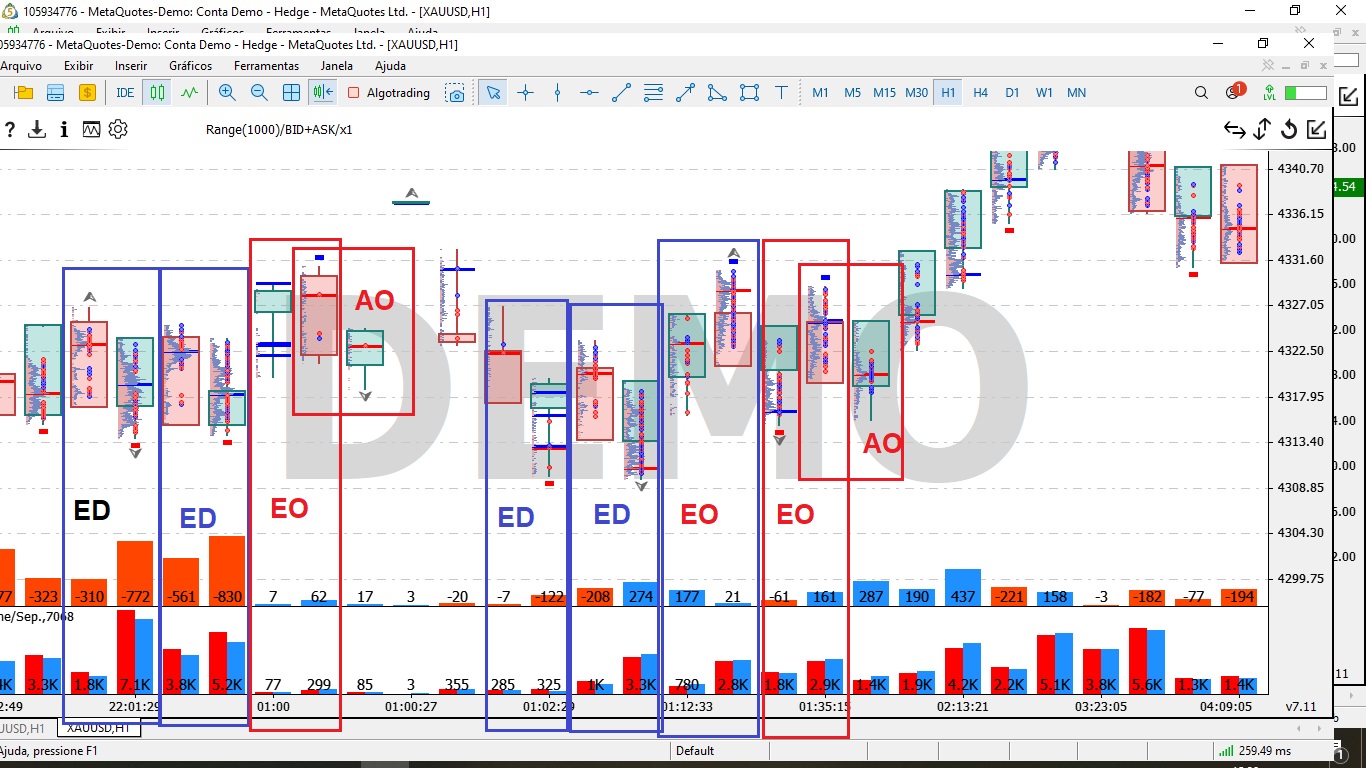Open the Ferramentas menu
This screenshot has height=768, width=1366.
click(x=266, y=66)
